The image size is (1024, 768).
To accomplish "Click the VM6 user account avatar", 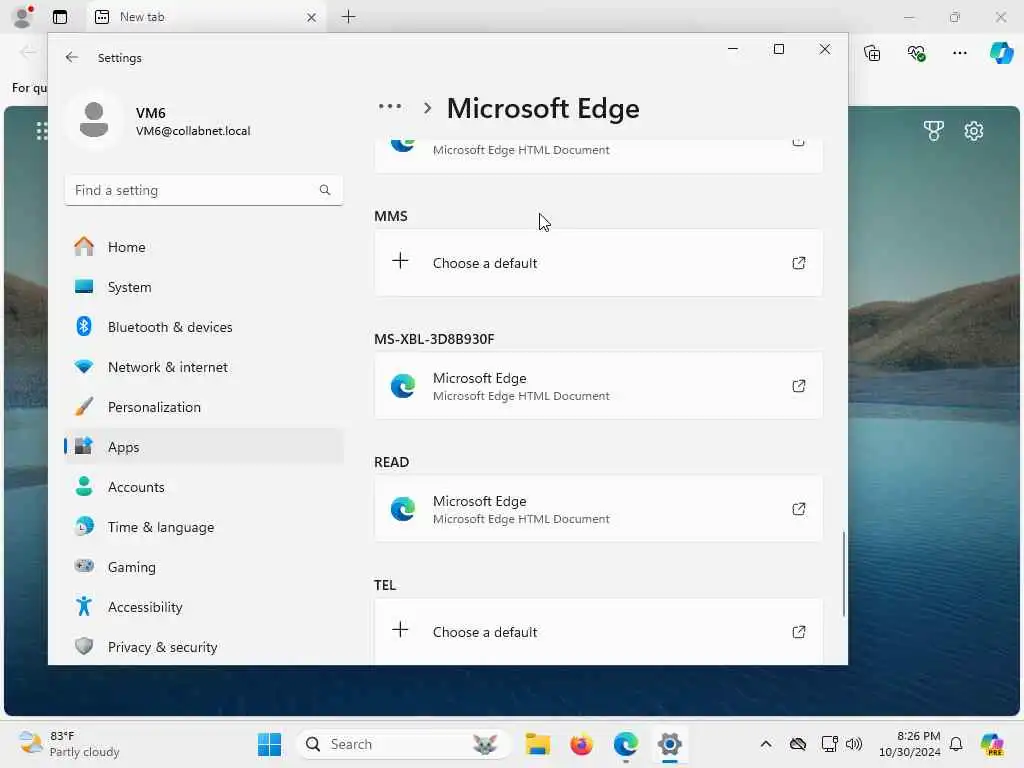I will [94, 120].
